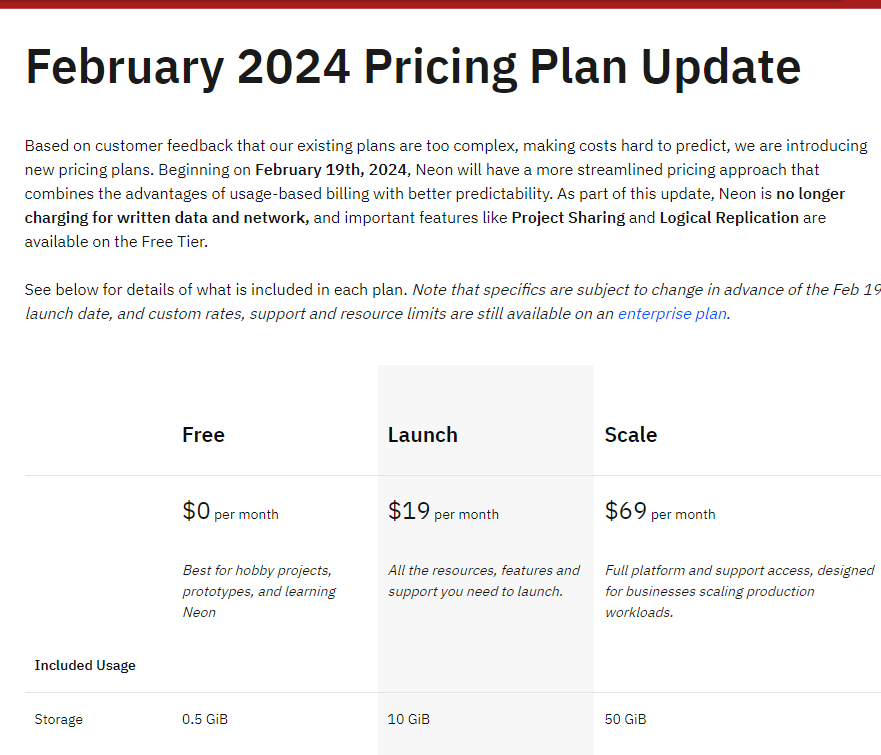Select the Launch plan column header
The image size is (881, 755).
tap(423, 435)
